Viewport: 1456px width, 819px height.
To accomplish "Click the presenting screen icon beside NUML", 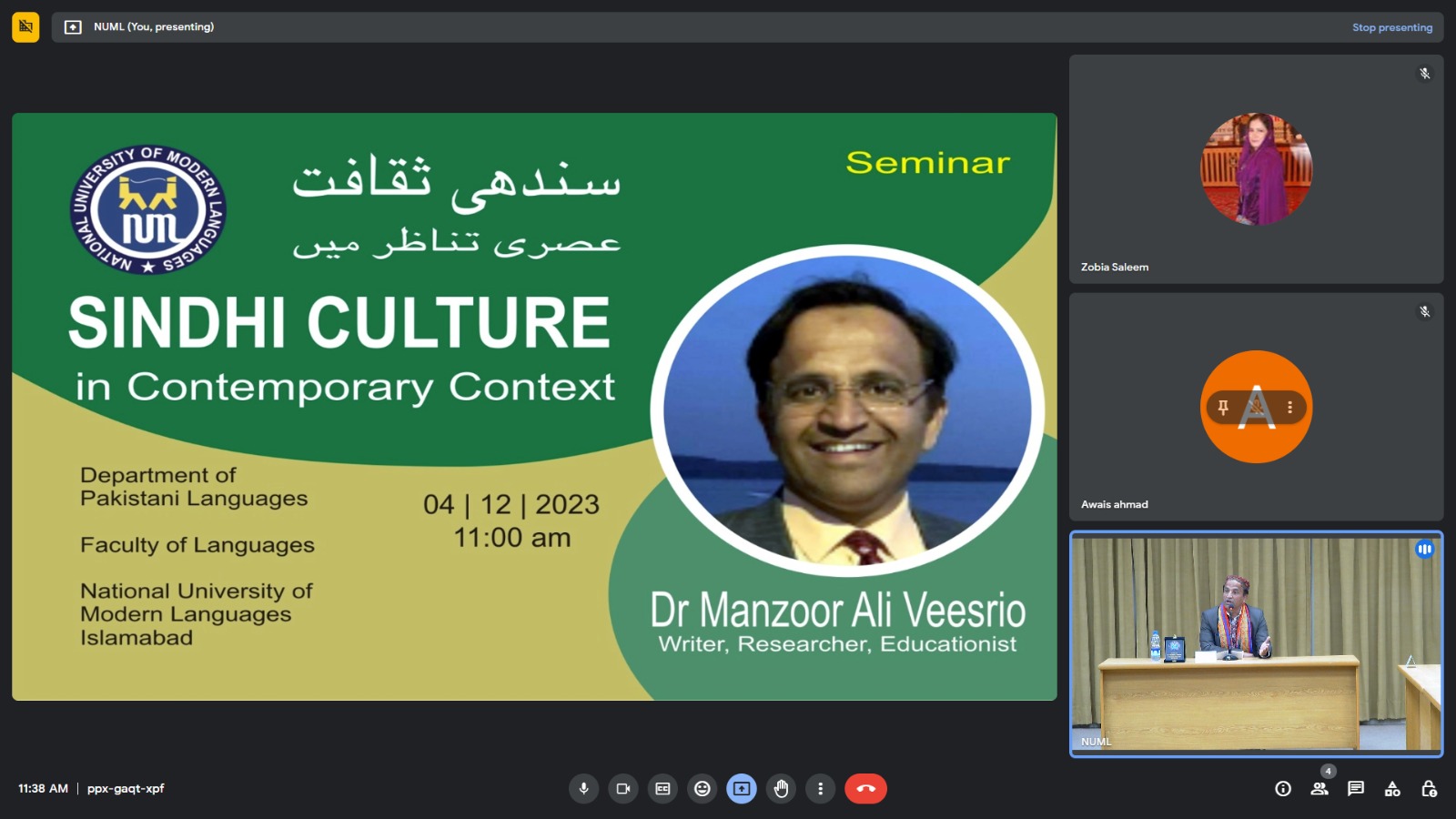I will (73, 27).
